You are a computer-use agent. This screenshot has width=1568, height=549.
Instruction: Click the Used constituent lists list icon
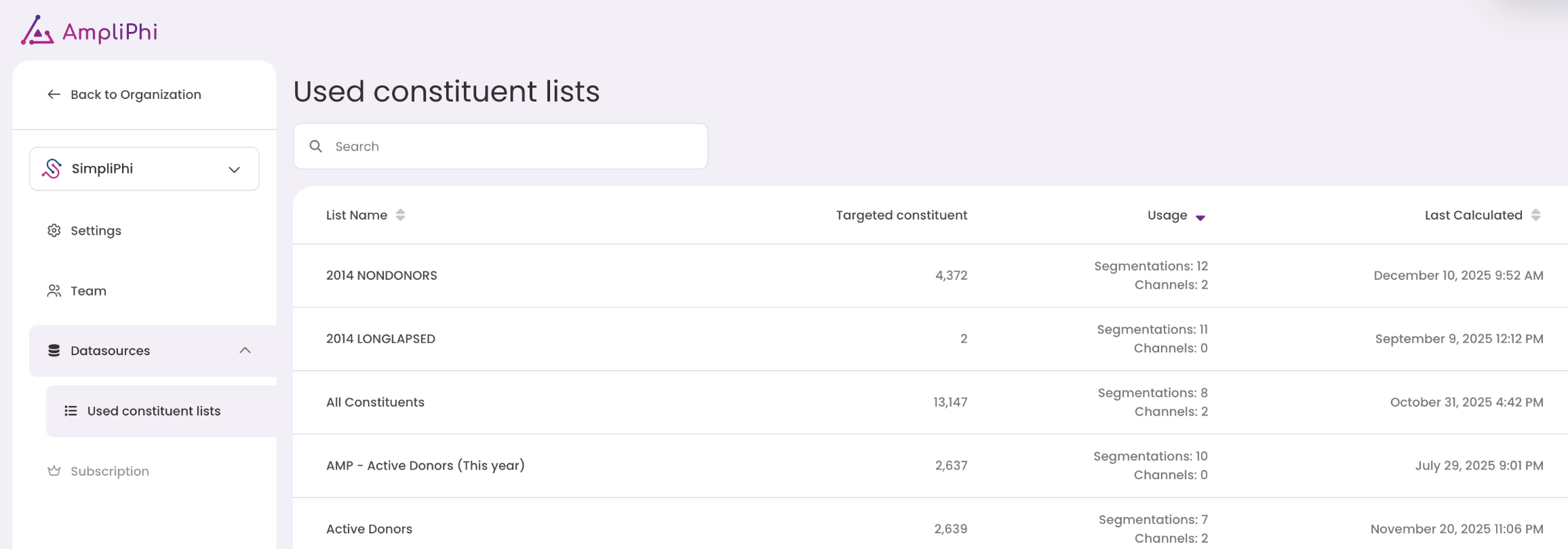(71, 411)
